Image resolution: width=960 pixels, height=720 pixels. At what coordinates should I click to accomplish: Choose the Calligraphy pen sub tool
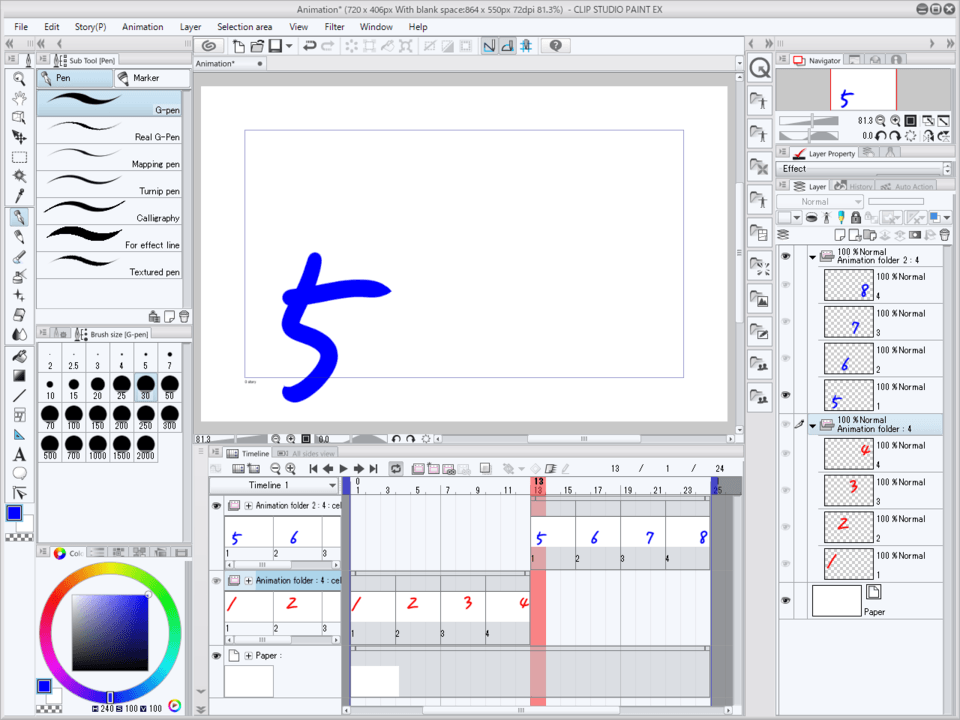pyautogui.click(x=110, y=211)
